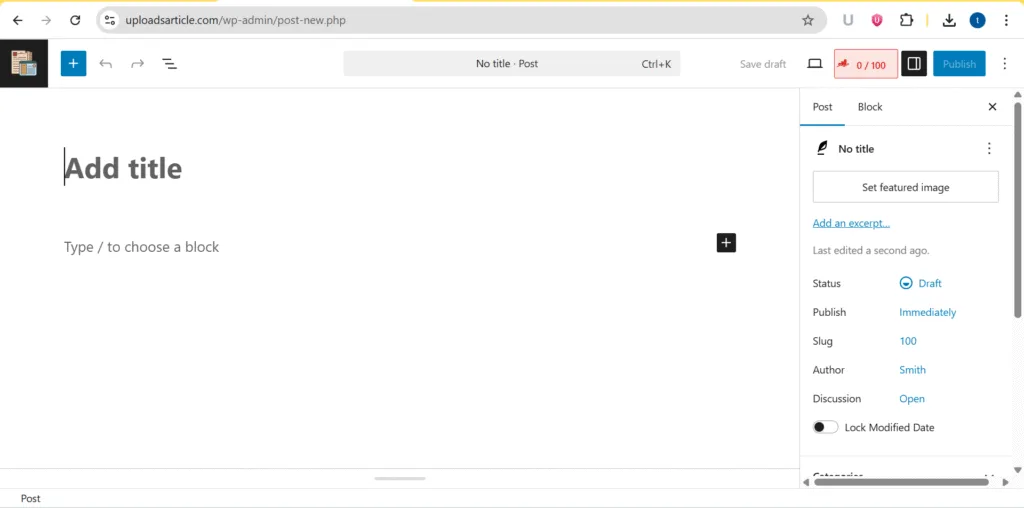Click the browser back arrow
This screenshot has width=1024, height=508.
point(18,20)
